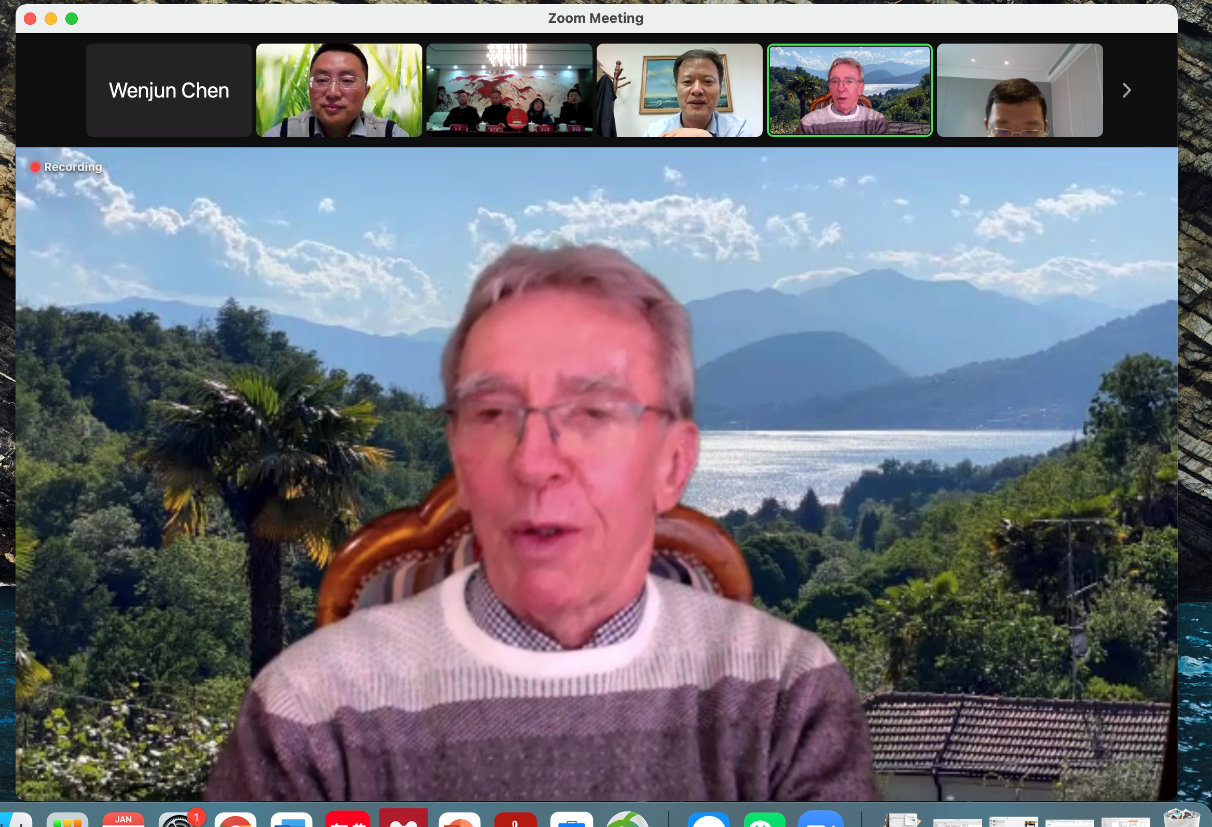
Task: Show next participants with the right arrow
Action: (x=1126, y=90)
